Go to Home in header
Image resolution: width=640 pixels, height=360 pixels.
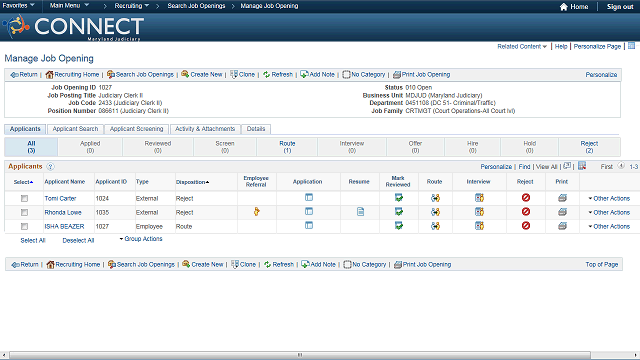[x=574, y=7]
